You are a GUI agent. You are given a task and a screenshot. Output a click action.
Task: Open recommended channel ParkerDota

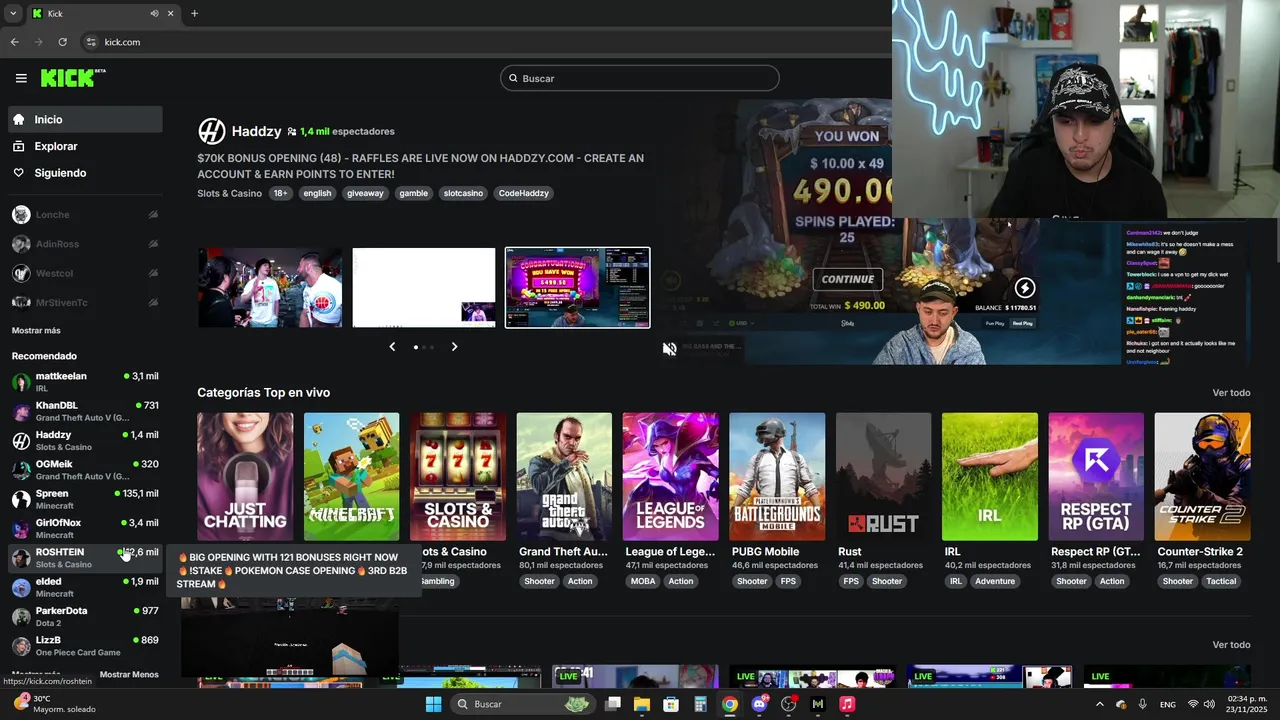click(85, 616)
